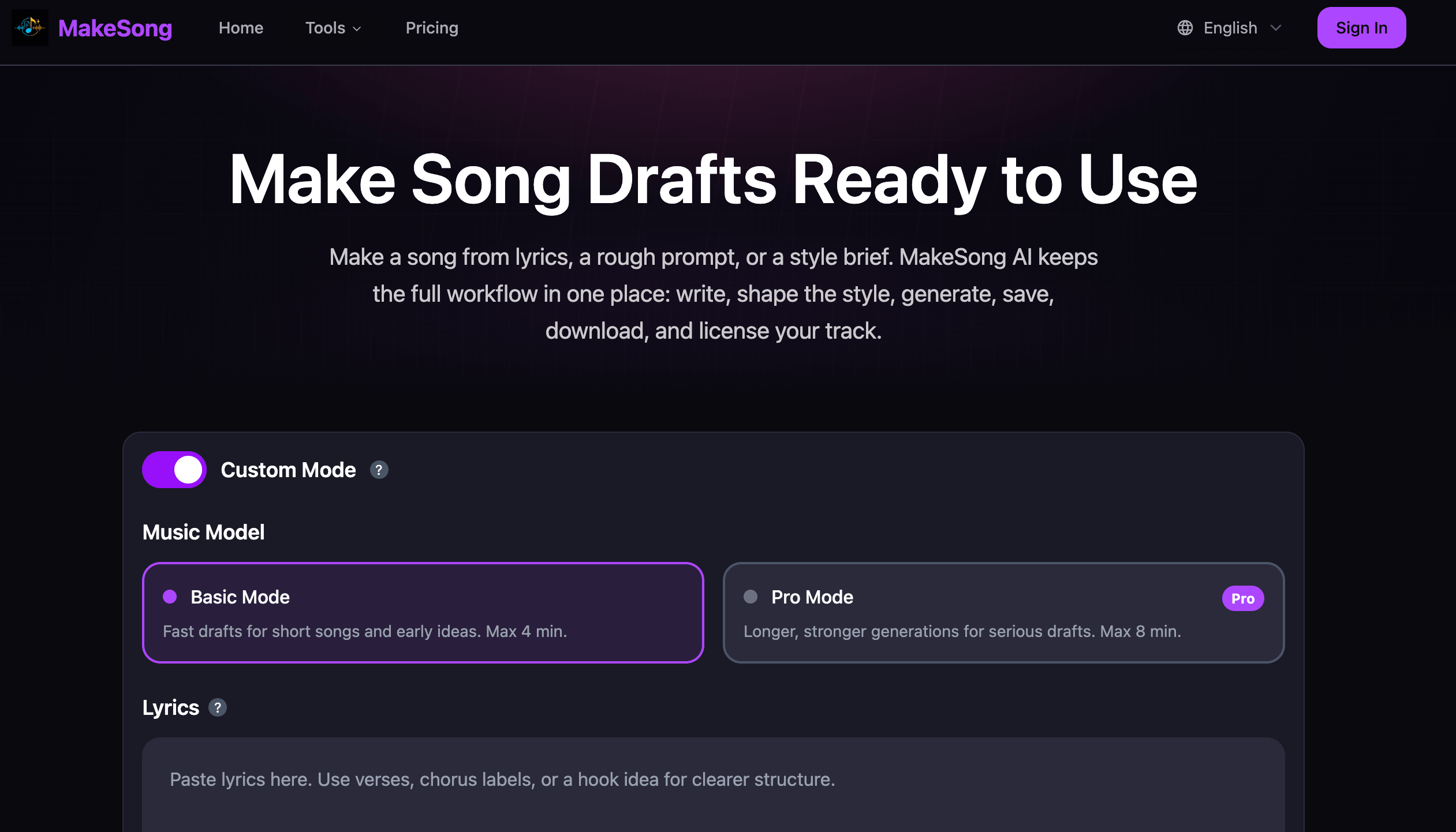
Task: Select the Basic Mode card
Action: 423,613
